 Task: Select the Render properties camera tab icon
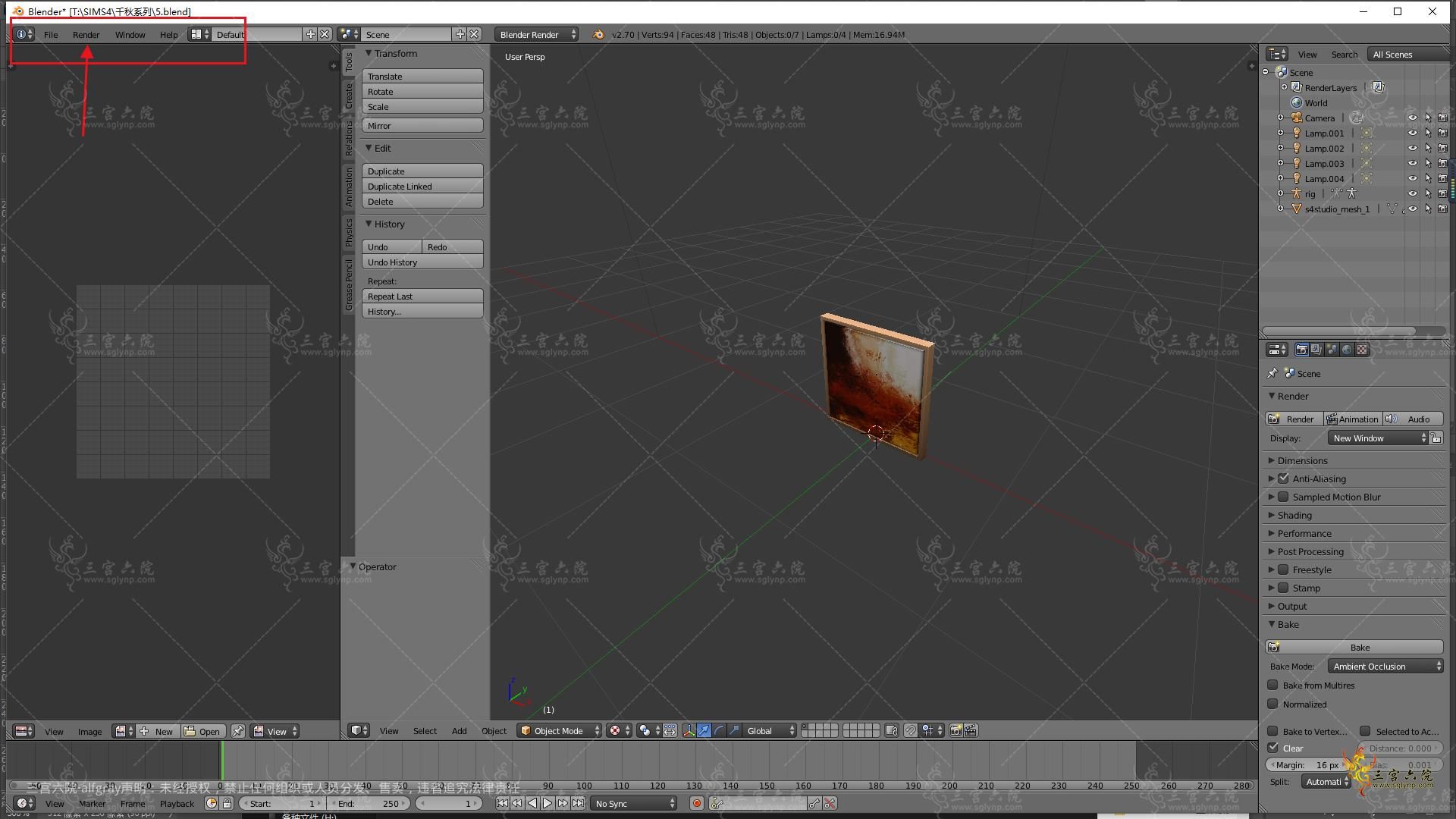(x=1301, y=350)
